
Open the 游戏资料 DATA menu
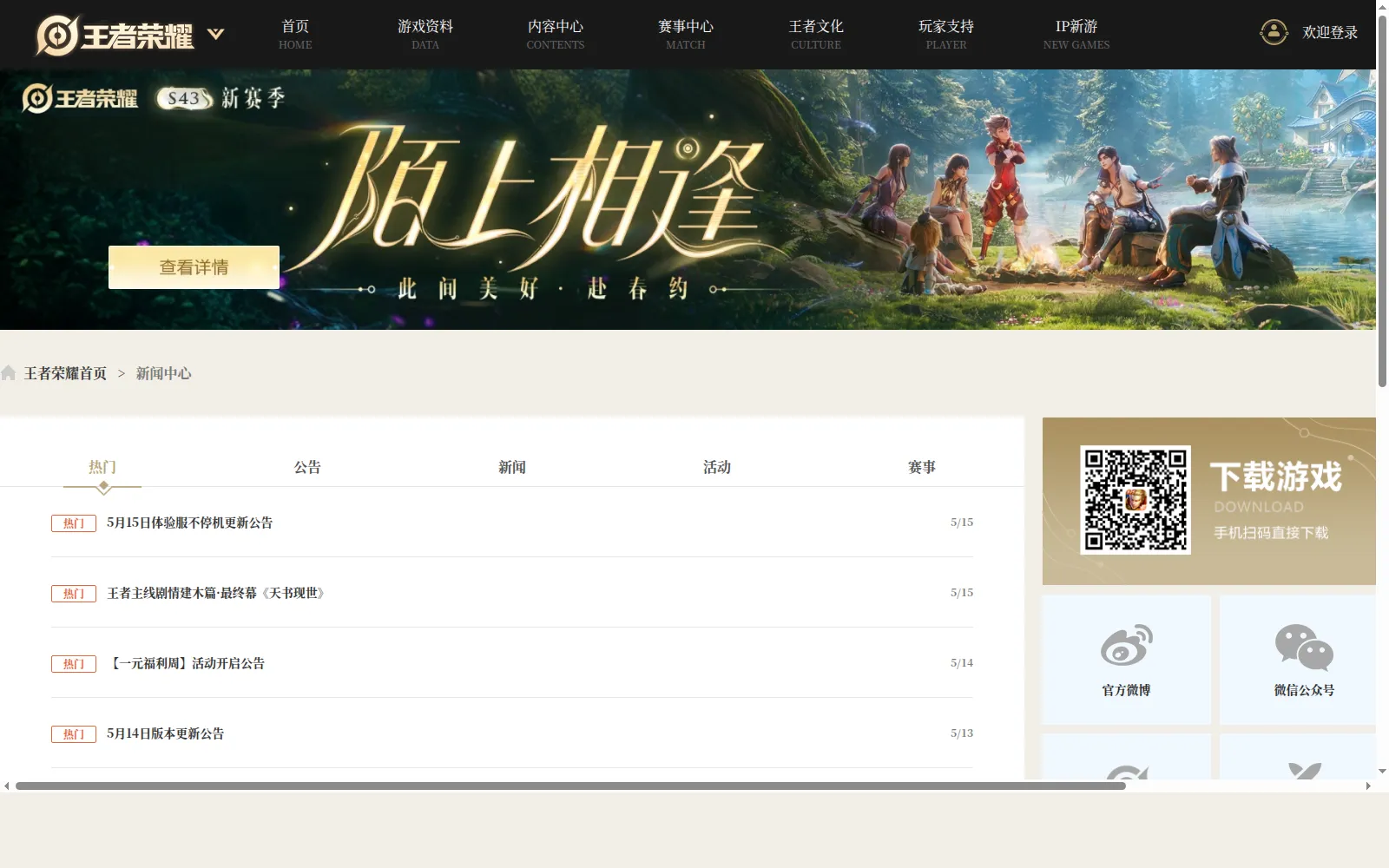click(x=425, y=35)
